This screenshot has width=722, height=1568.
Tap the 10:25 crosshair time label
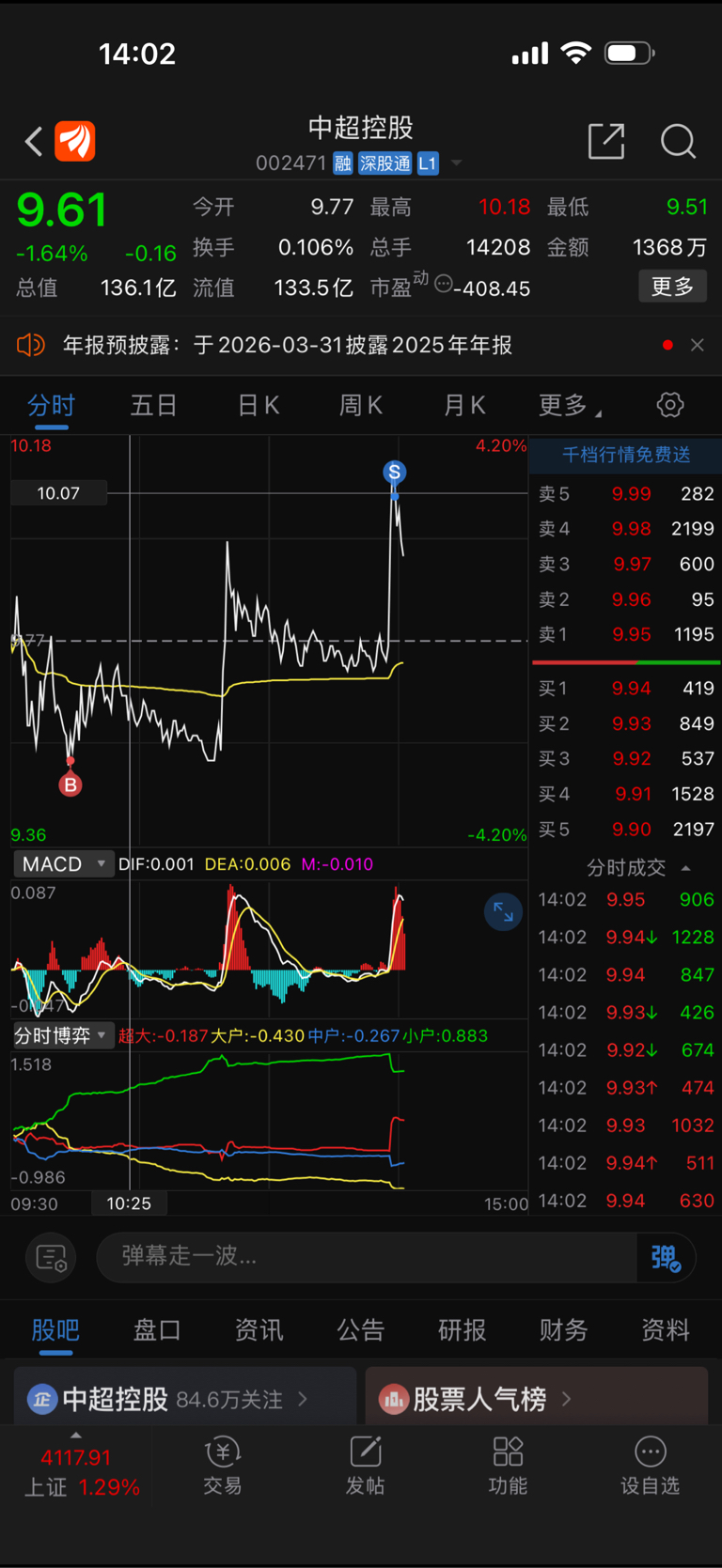[x=129, y=1203]
